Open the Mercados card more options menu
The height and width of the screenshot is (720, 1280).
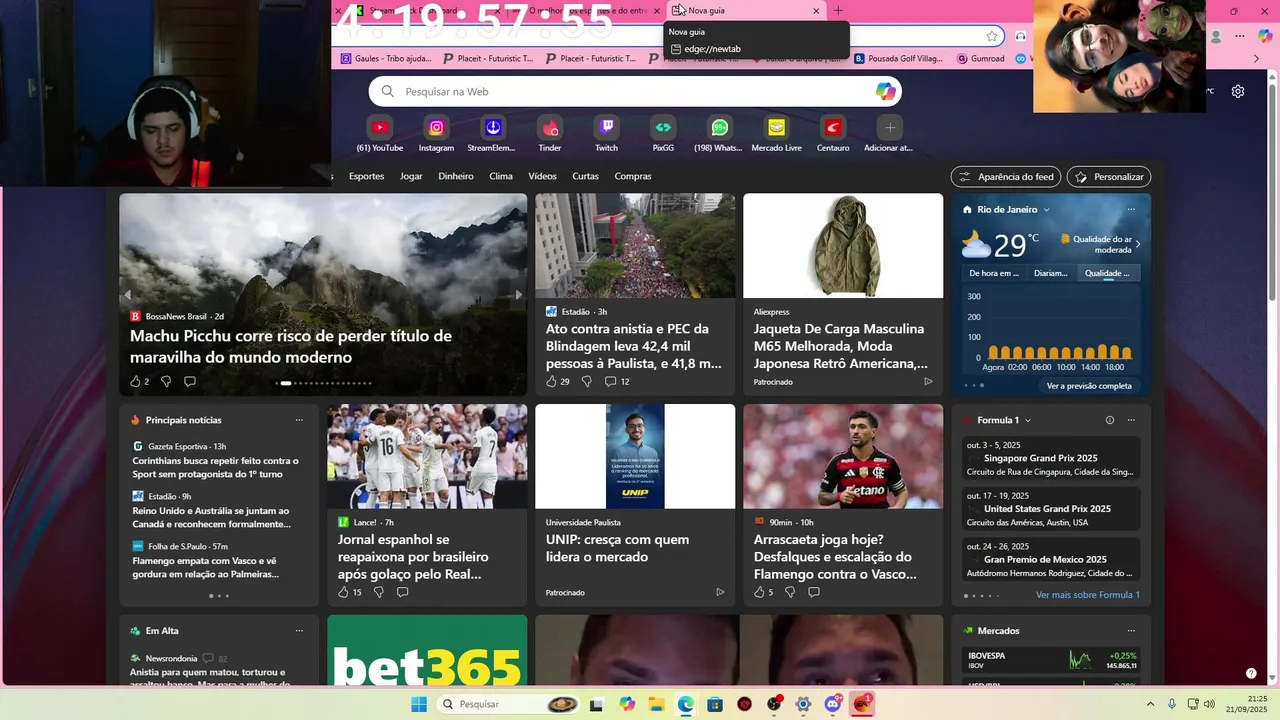[x=1131, y=631]
